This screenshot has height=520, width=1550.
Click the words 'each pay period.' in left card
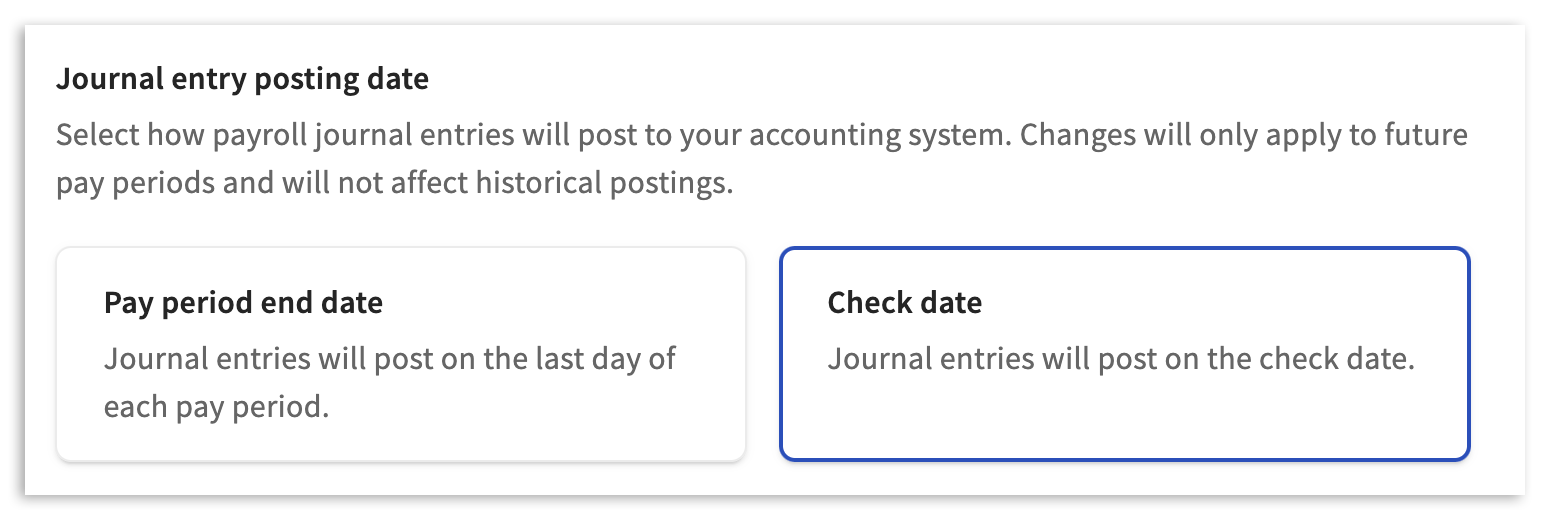coord(216,409)
